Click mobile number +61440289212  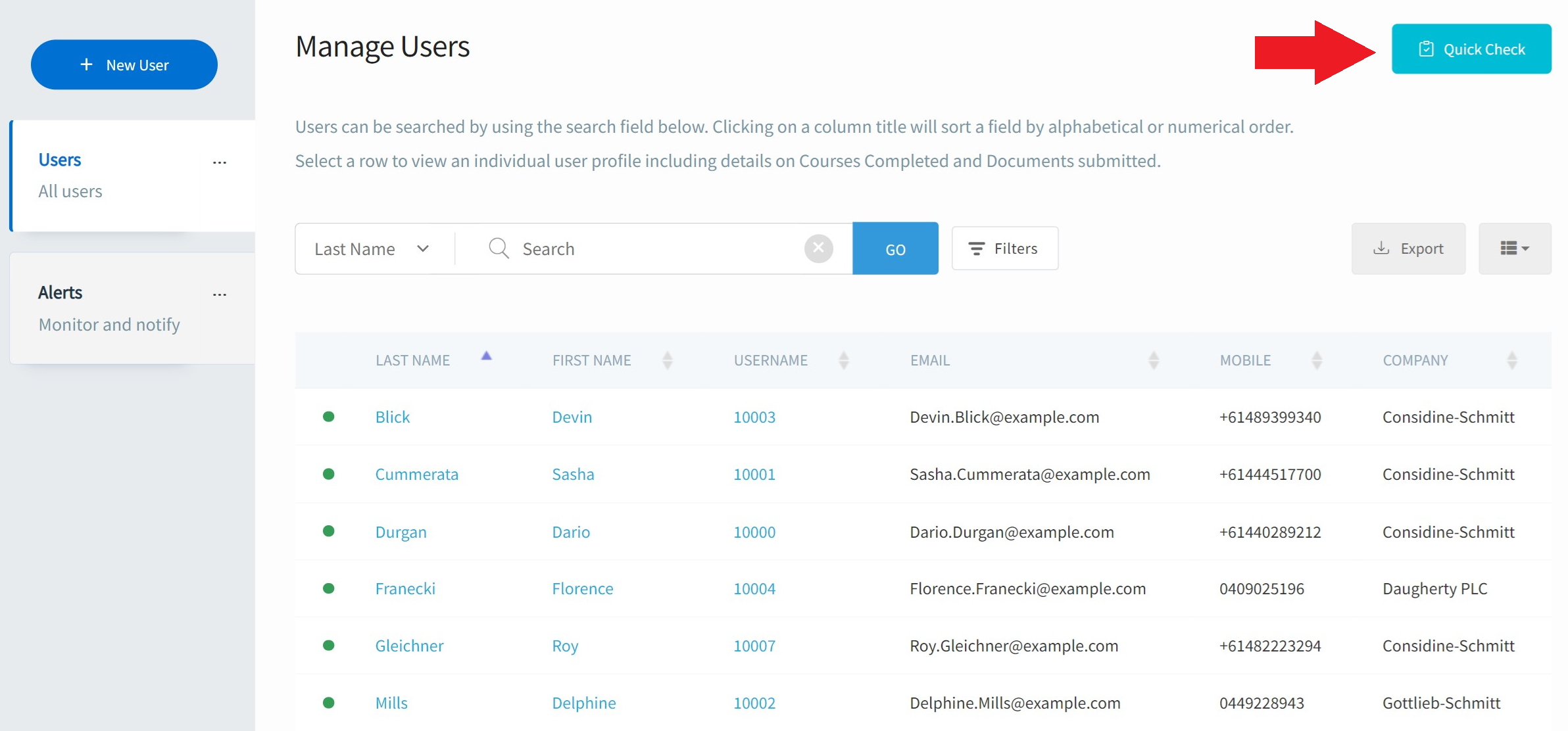[x=1270, y=532]
